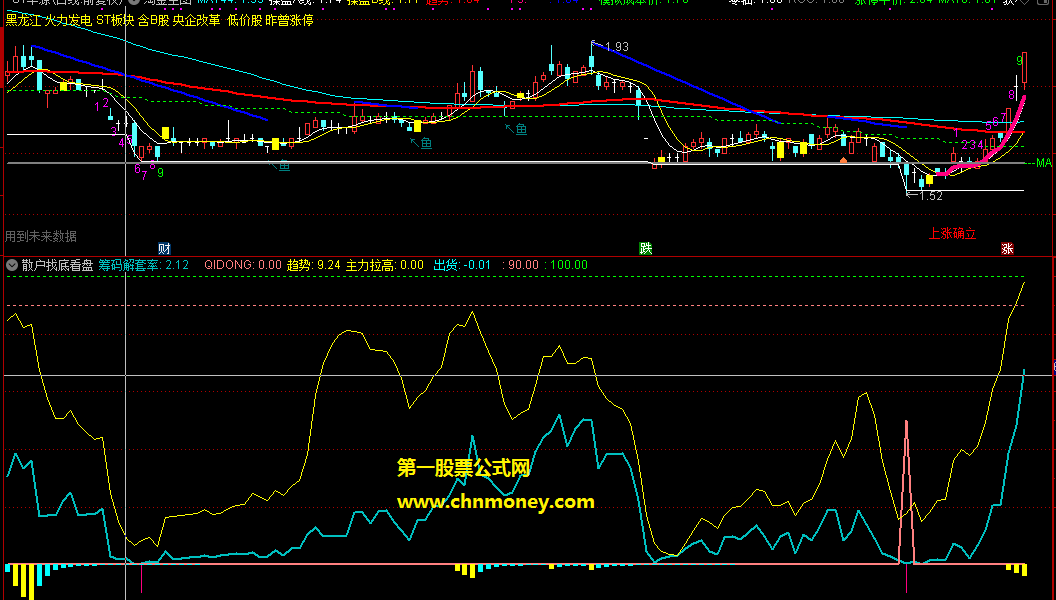Click the 100.00 green reference value
The width and height of the screenshot is (1056, 600).
pos(569,265)
